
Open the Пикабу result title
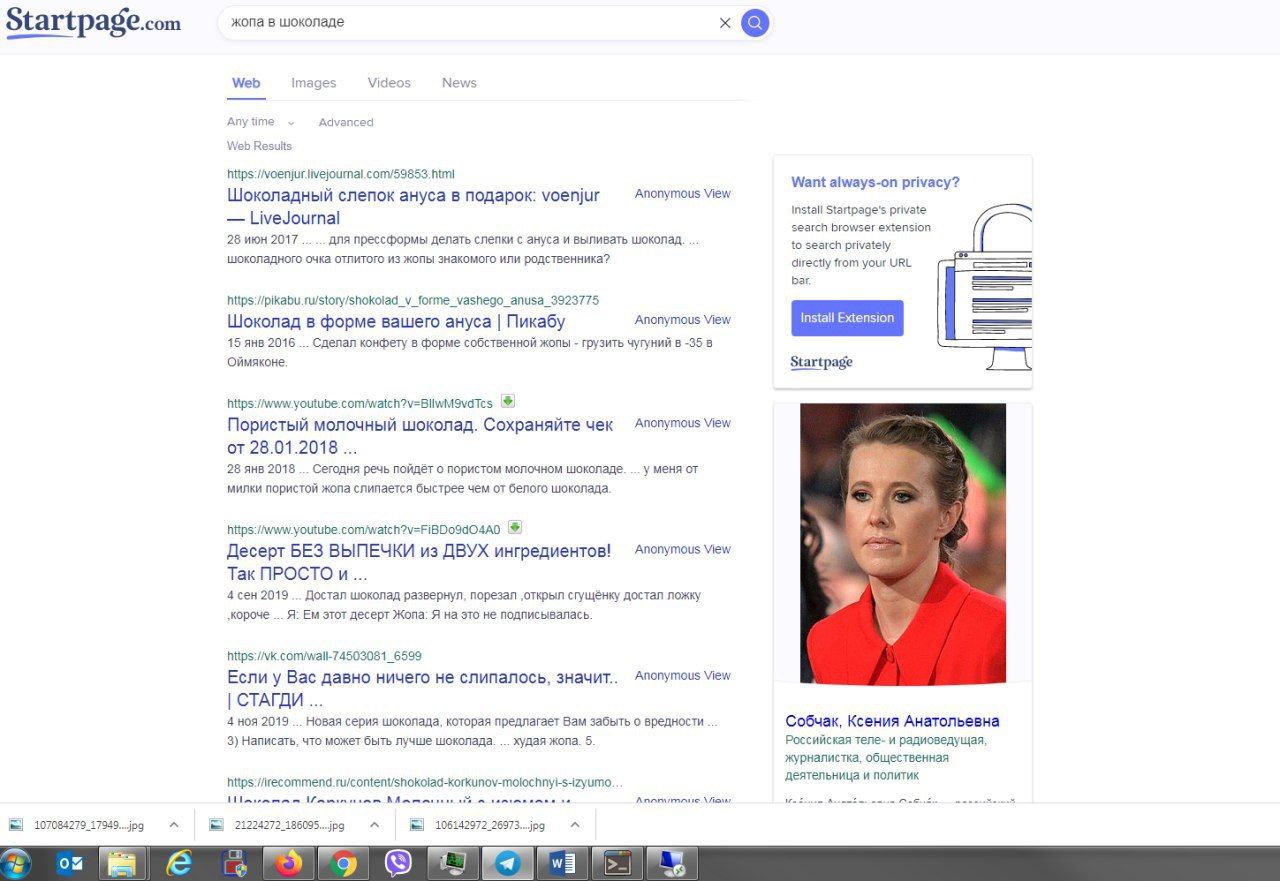(396, 322)
